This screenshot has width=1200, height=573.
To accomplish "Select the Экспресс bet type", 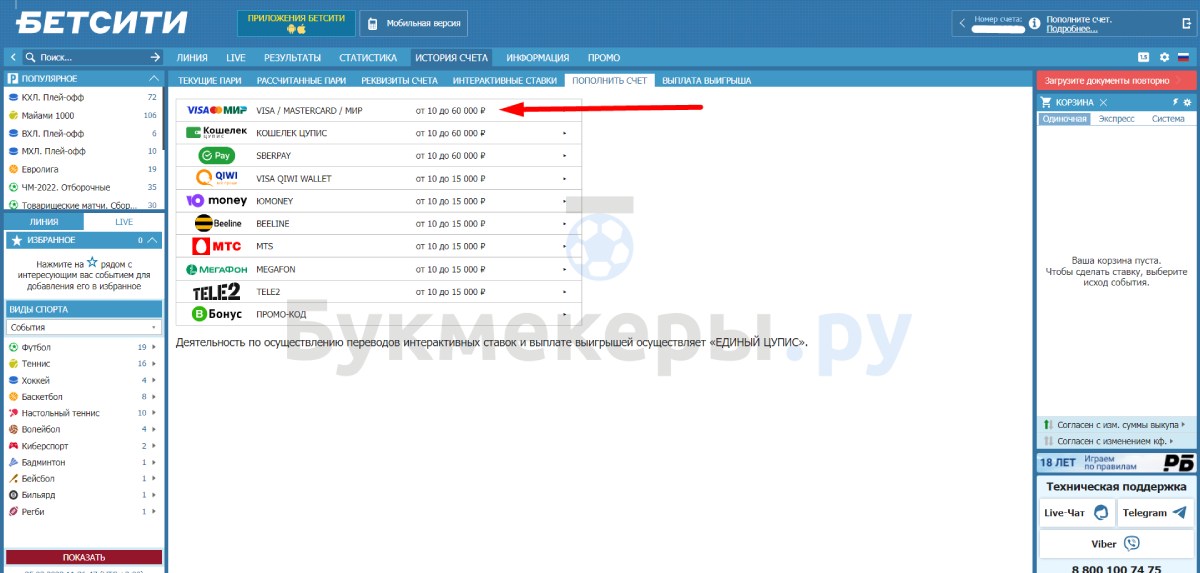I will 1116,119.
